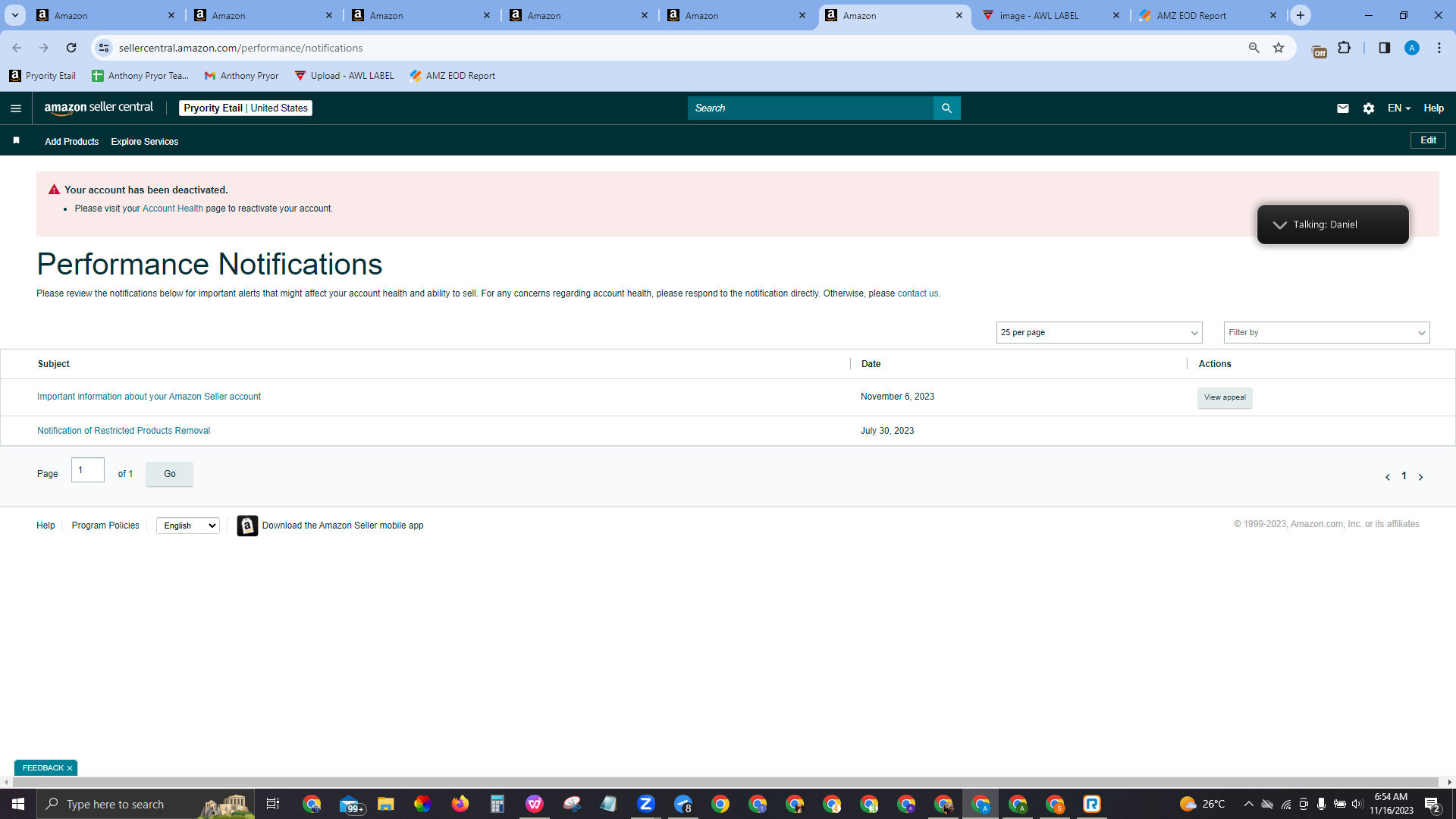1456x819 pixels.
Task: Show hidden system tray icons
Action: tap(1248, 804)
